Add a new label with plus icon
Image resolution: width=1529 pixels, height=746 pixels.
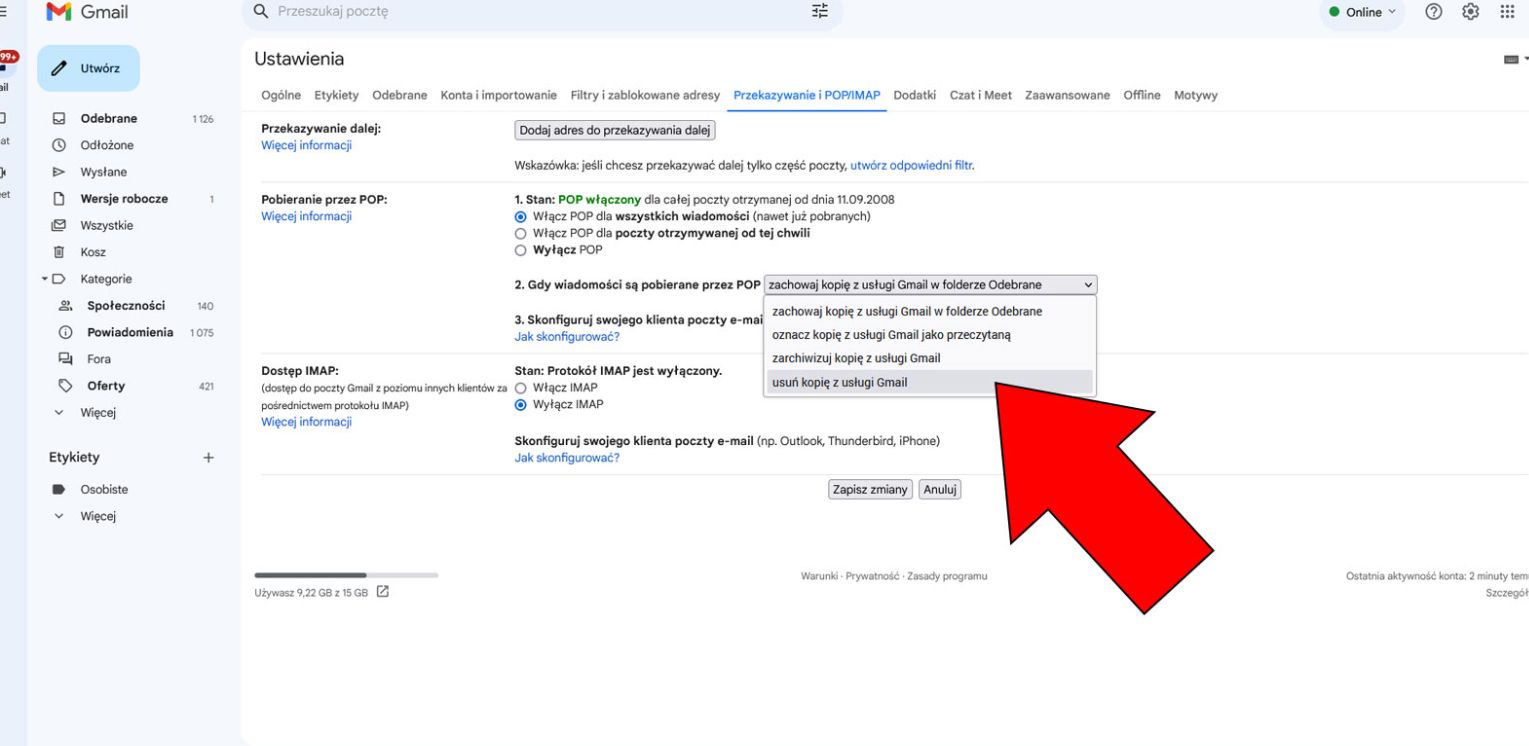click(208, 457)
